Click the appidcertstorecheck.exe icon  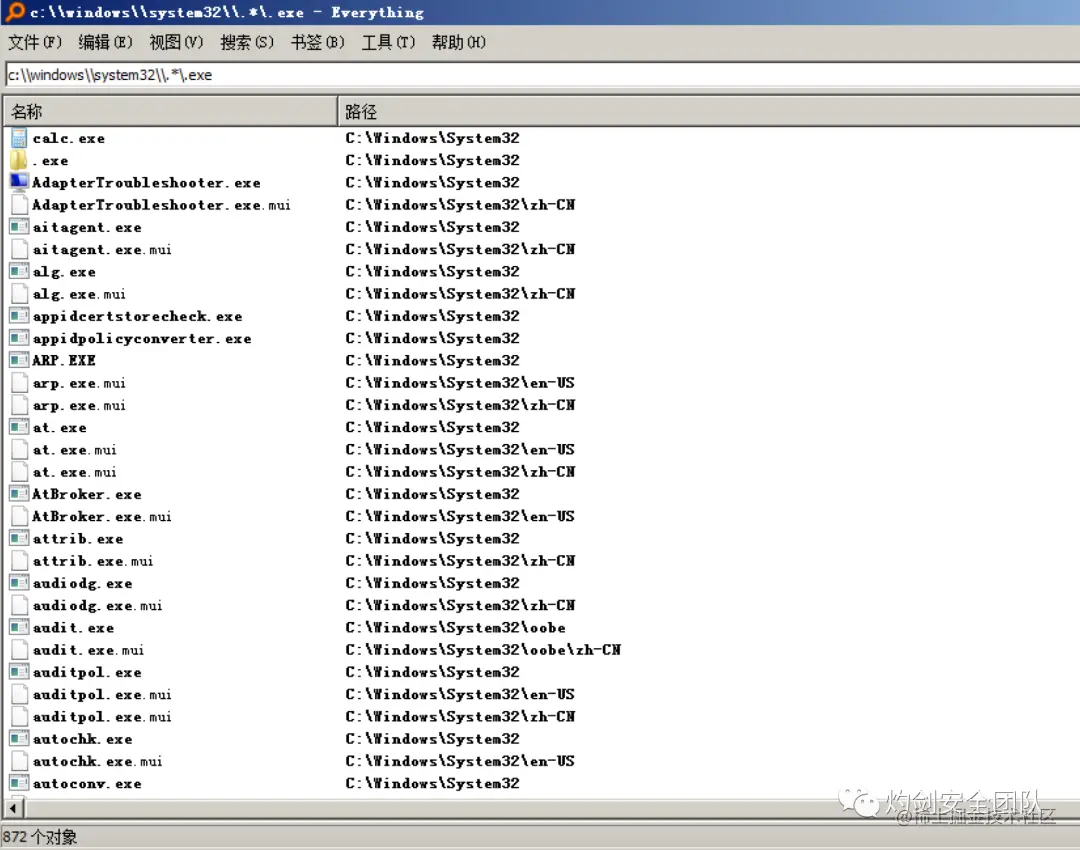click(19, 316)
